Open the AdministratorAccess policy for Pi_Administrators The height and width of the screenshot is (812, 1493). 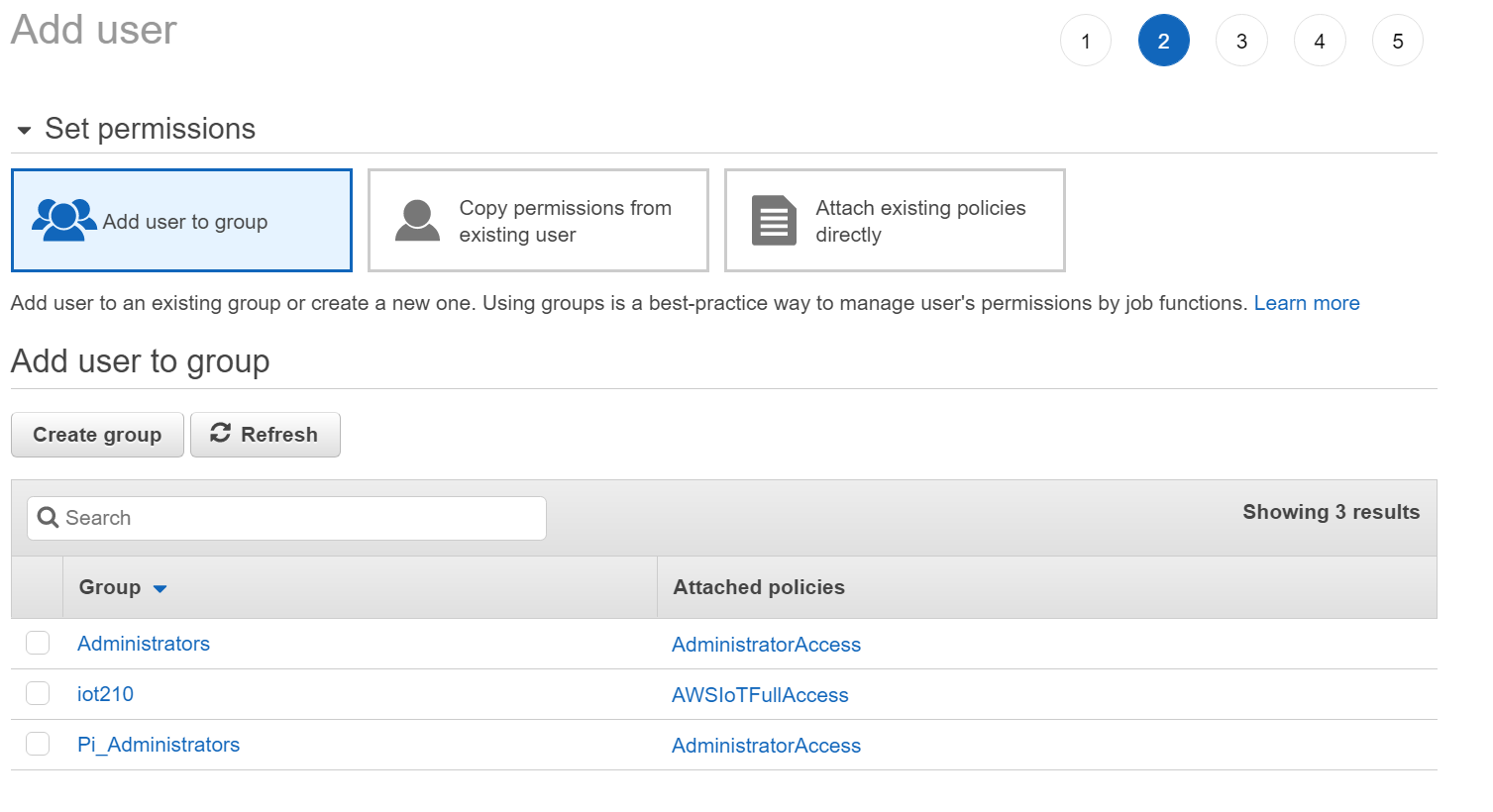(x=765, y=745)
